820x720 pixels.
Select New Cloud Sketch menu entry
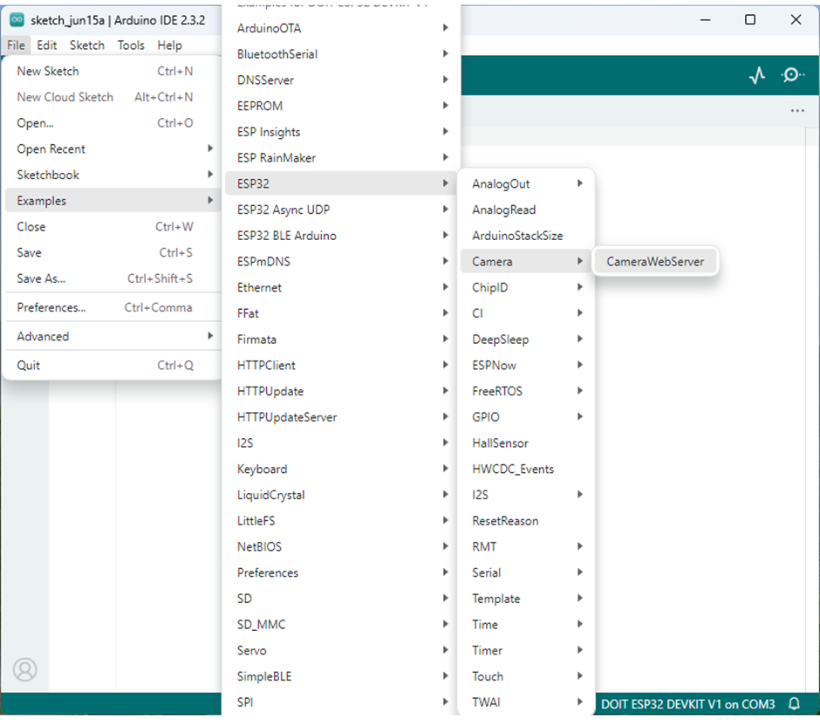pos(111,97)
